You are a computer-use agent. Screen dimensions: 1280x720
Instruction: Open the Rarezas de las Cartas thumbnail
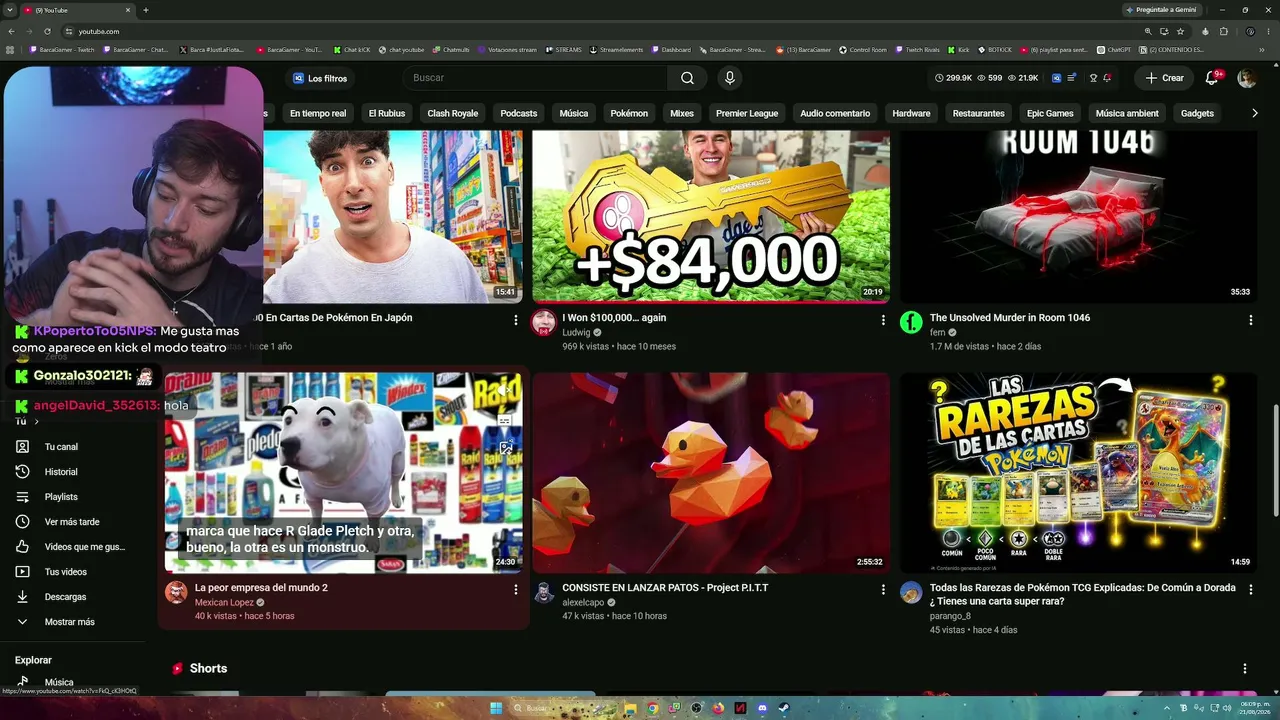1078,473
